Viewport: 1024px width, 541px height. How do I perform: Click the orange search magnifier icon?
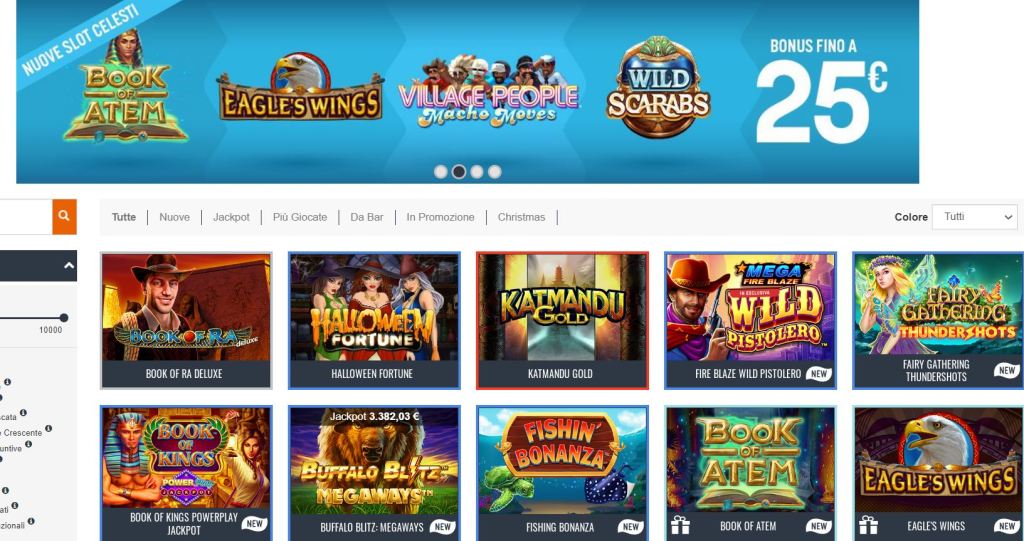click(64, 216)
